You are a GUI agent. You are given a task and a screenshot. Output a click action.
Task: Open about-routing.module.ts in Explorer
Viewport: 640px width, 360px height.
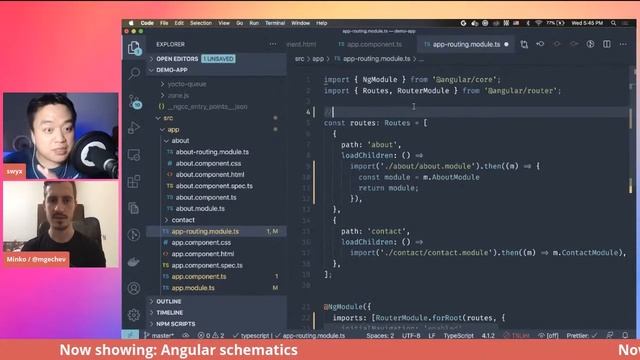click(212, 152)
